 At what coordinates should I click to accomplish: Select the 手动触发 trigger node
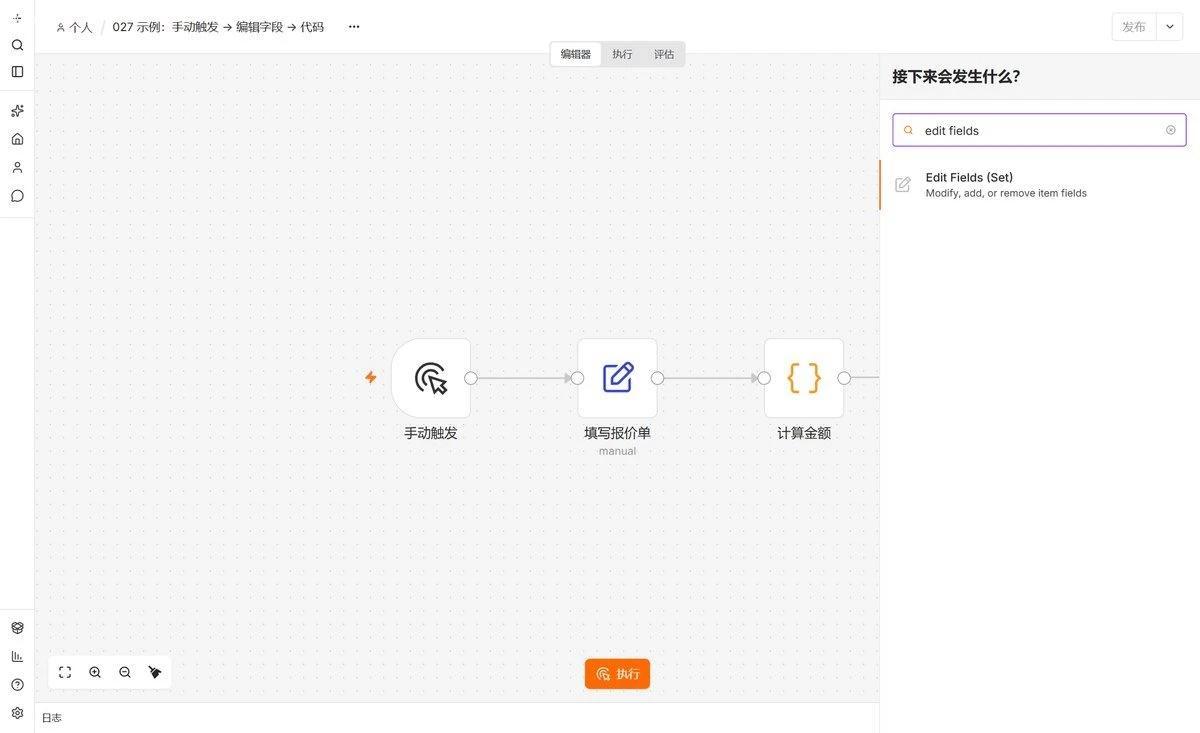[431, 378]
